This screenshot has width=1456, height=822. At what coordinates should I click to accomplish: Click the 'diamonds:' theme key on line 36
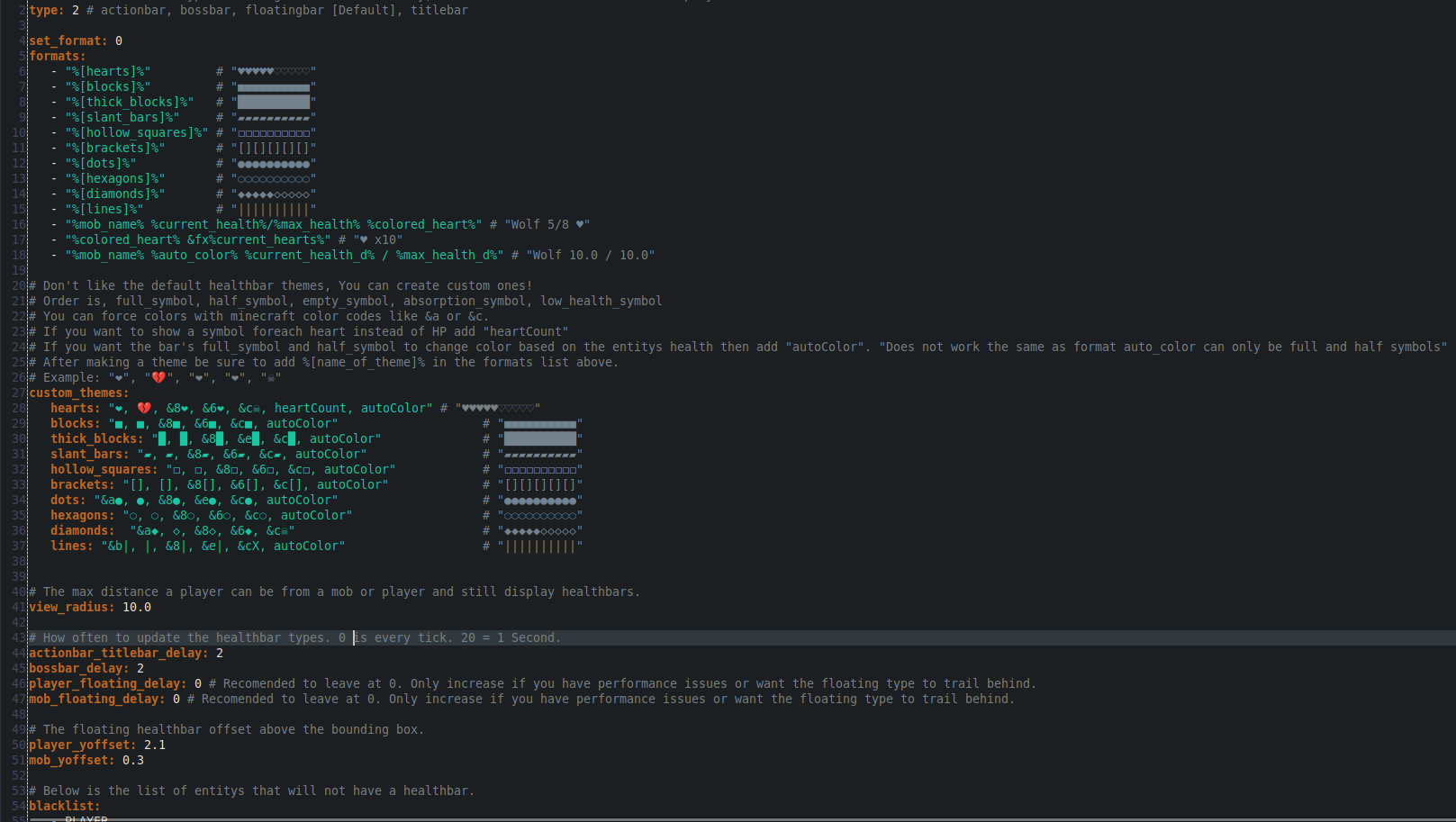tap(83, 530)
